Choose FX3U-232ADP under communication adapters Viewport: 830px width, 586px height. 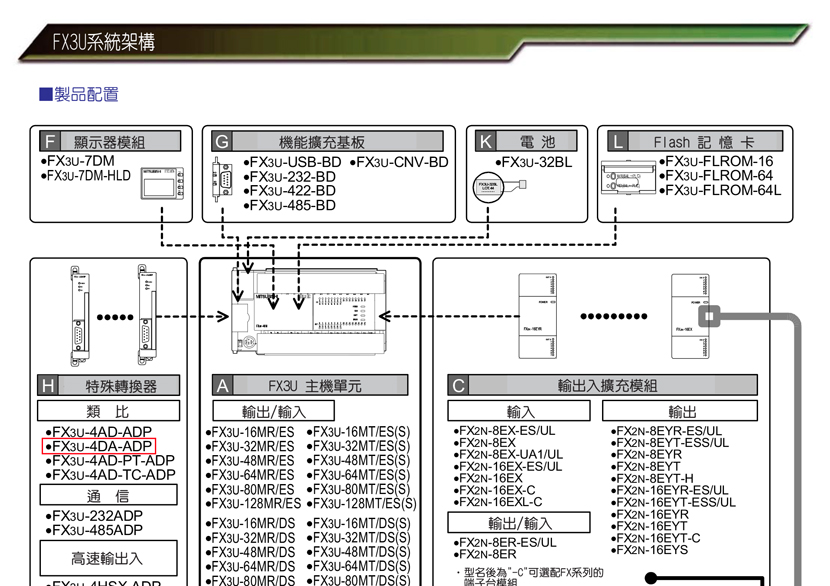96,516
